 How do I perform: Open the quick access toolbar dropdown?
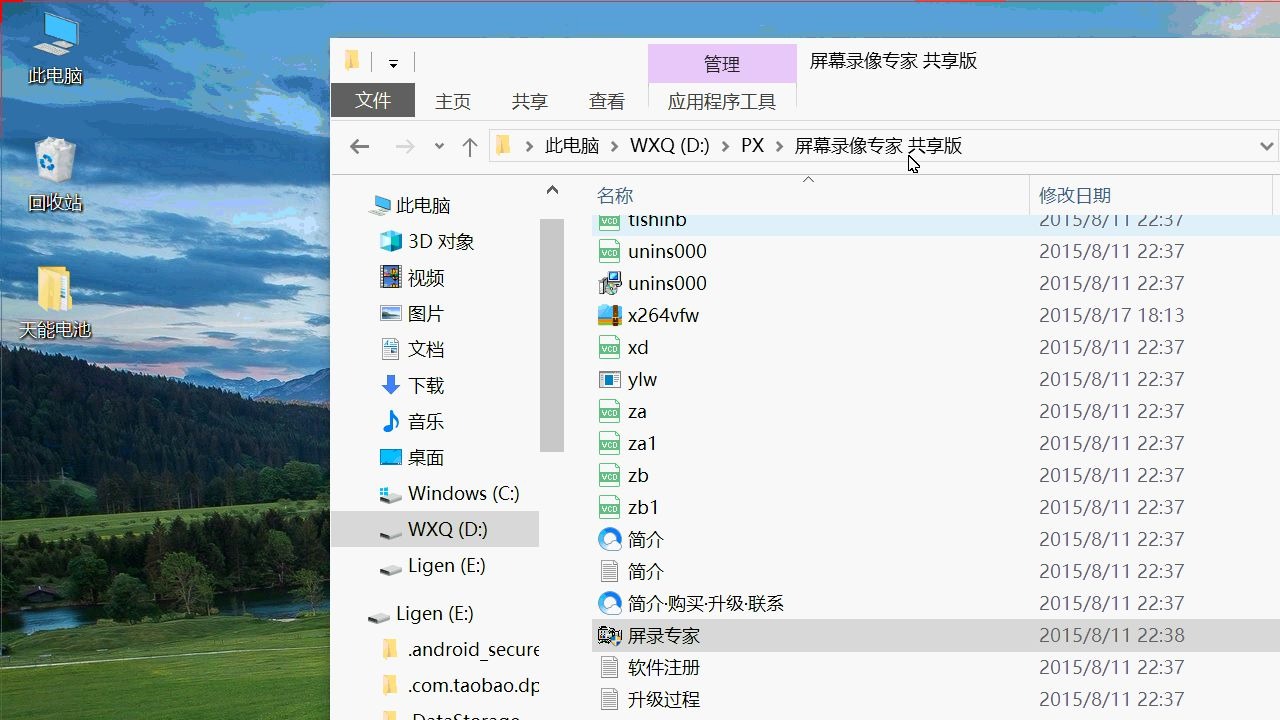coord(393,63)
